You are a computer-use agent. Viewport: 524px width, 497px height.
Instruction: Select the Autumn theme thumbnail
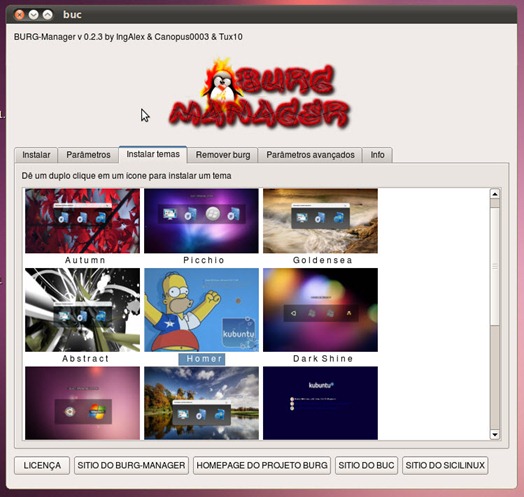tap(82, 221)
